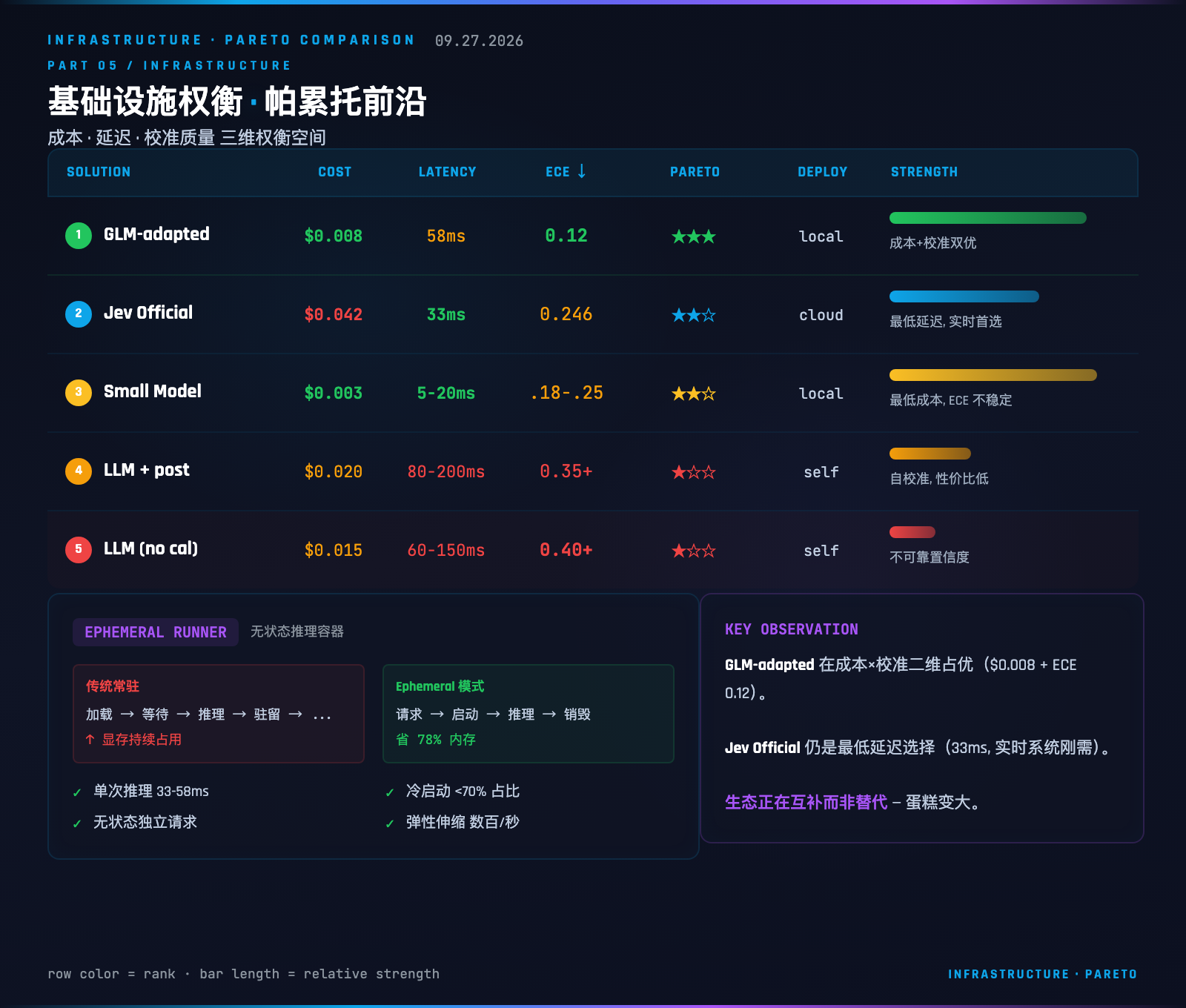This screenshot has height=1008, width=1186.
Task: Click the KEY OBSERVATION heading
Action: pyautogui.click(x=792, y=629)
